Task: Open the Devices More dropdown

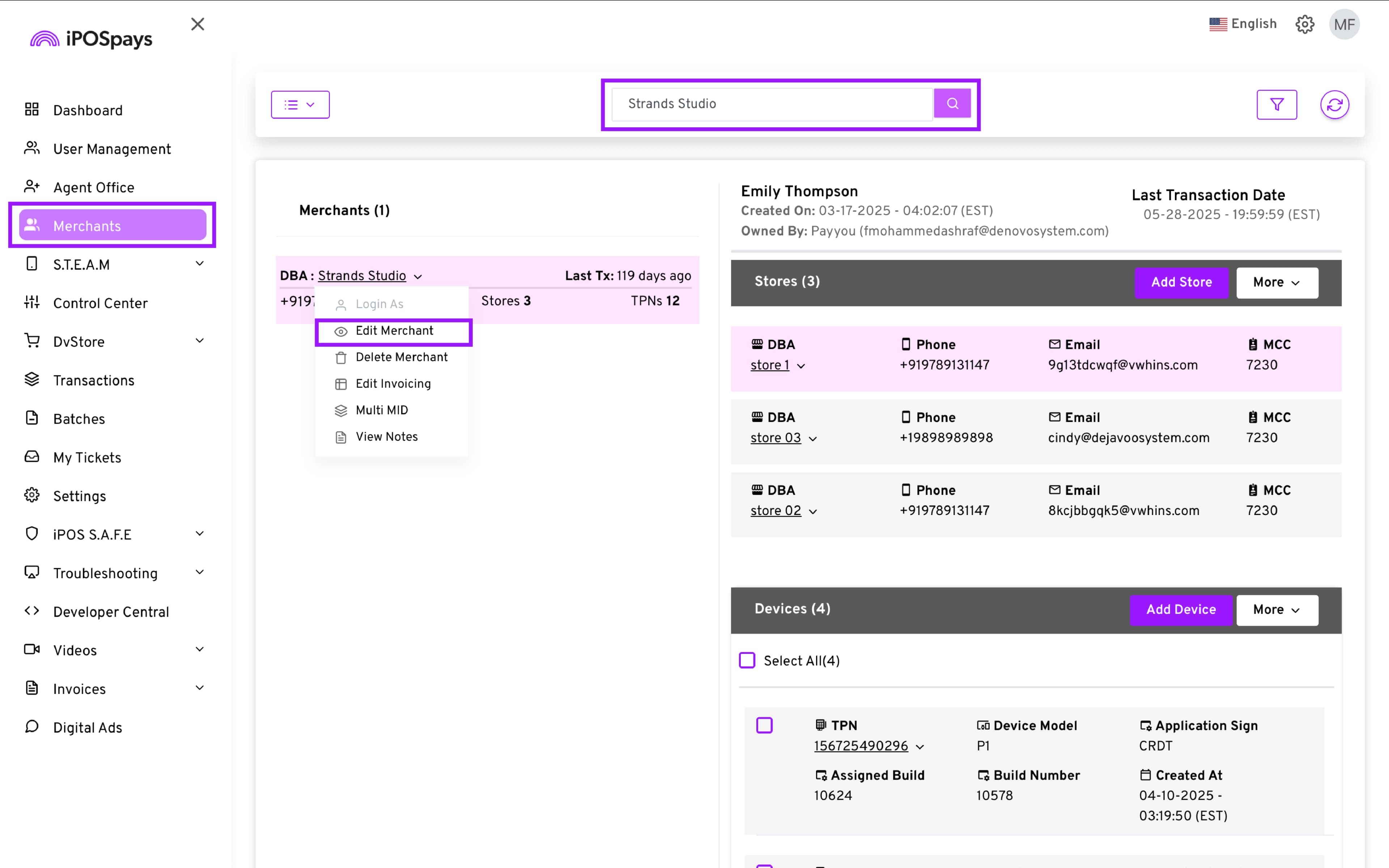Action: pos(1277,610)
